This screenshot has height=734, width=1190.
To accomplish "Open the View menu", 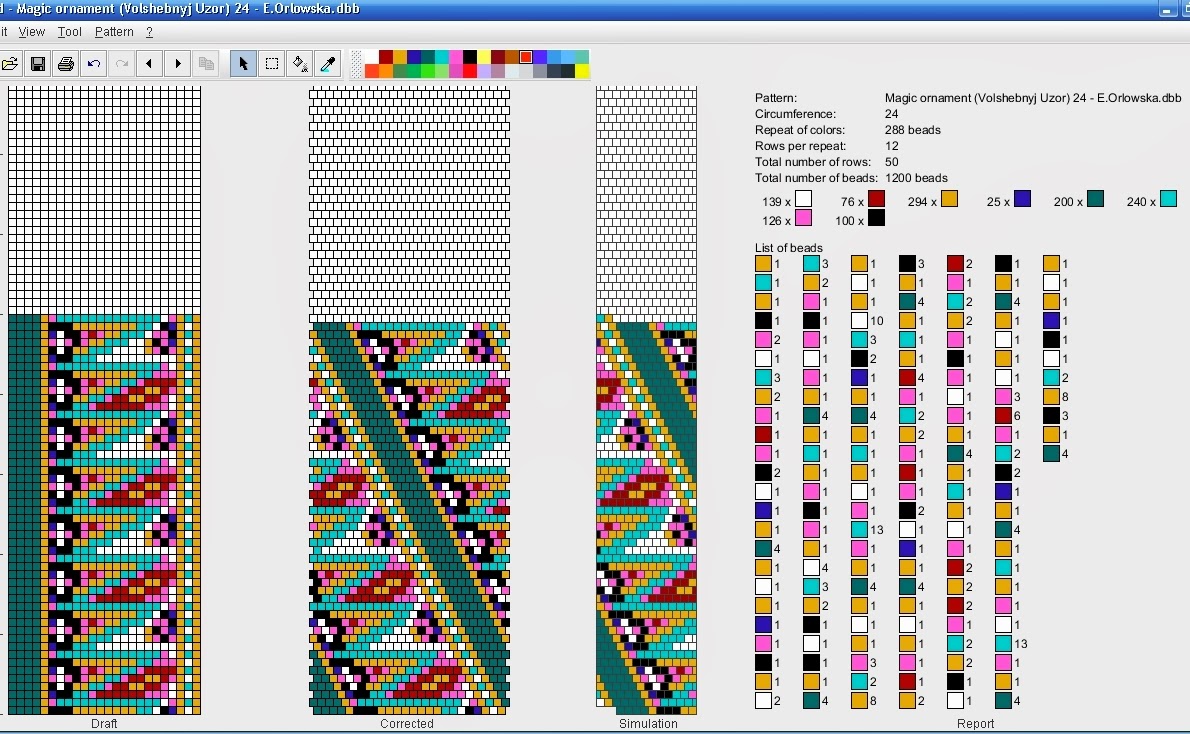I will tap(32, 32).
